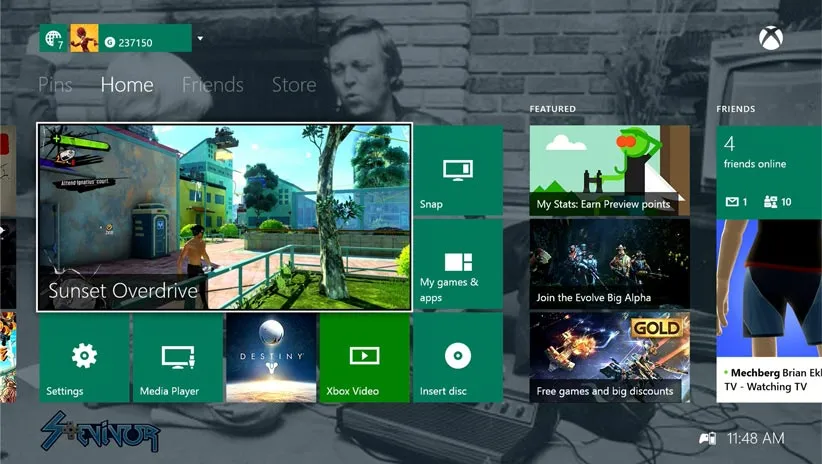Open Free games and big discounts tile
Screen dimensions: 822x464
(609, 357)
